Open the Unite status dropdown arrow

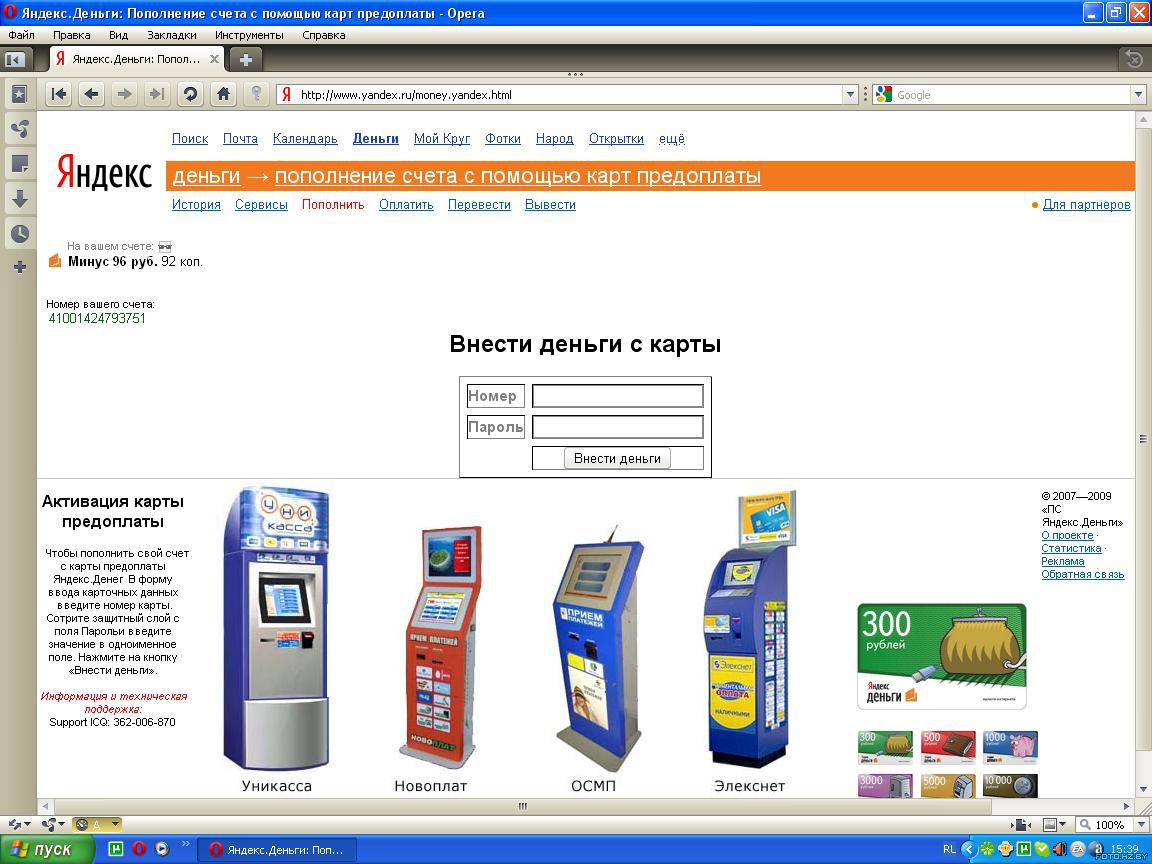[62, 825]
